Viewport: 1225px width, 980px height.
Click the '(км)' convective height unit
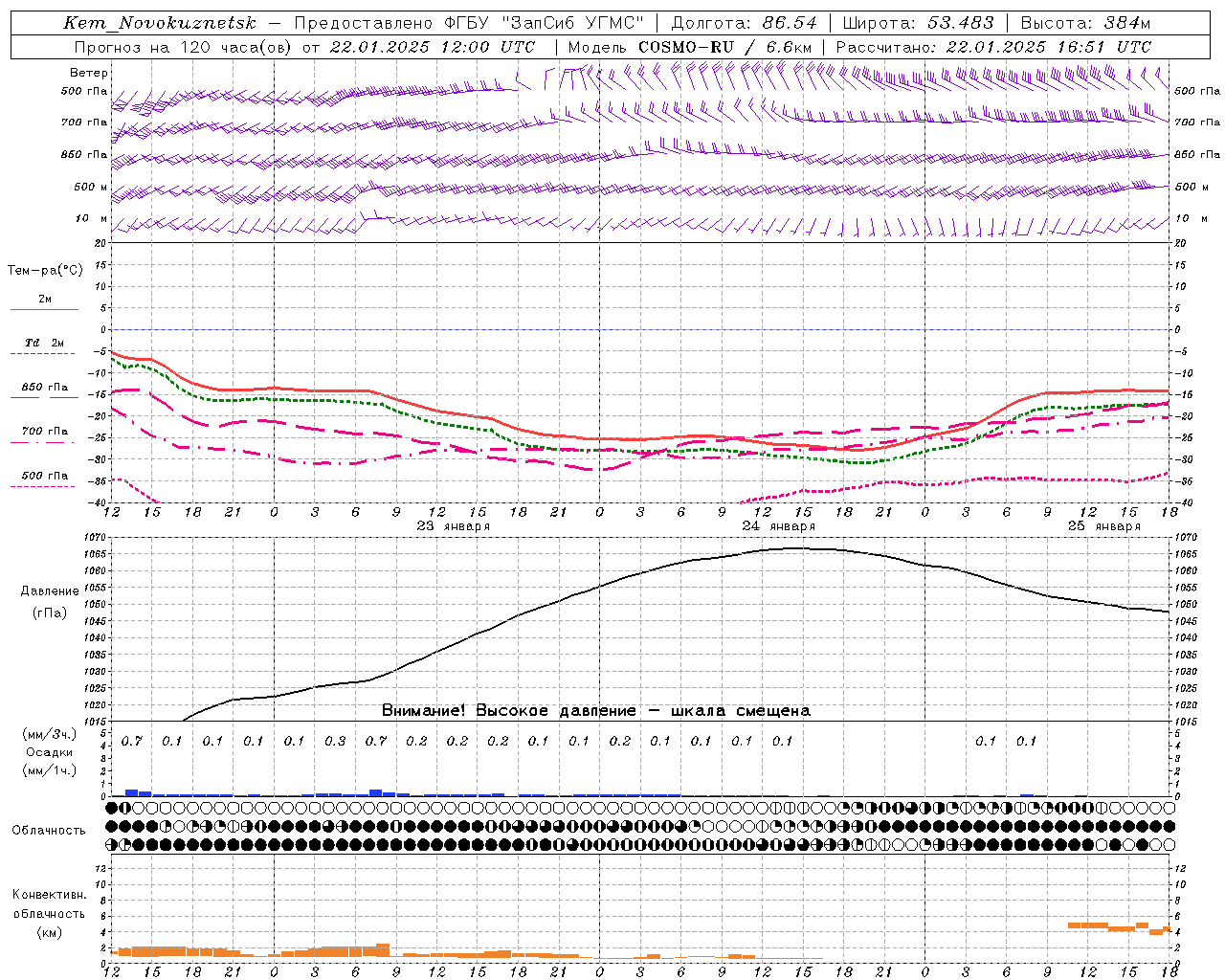point(49,932)
